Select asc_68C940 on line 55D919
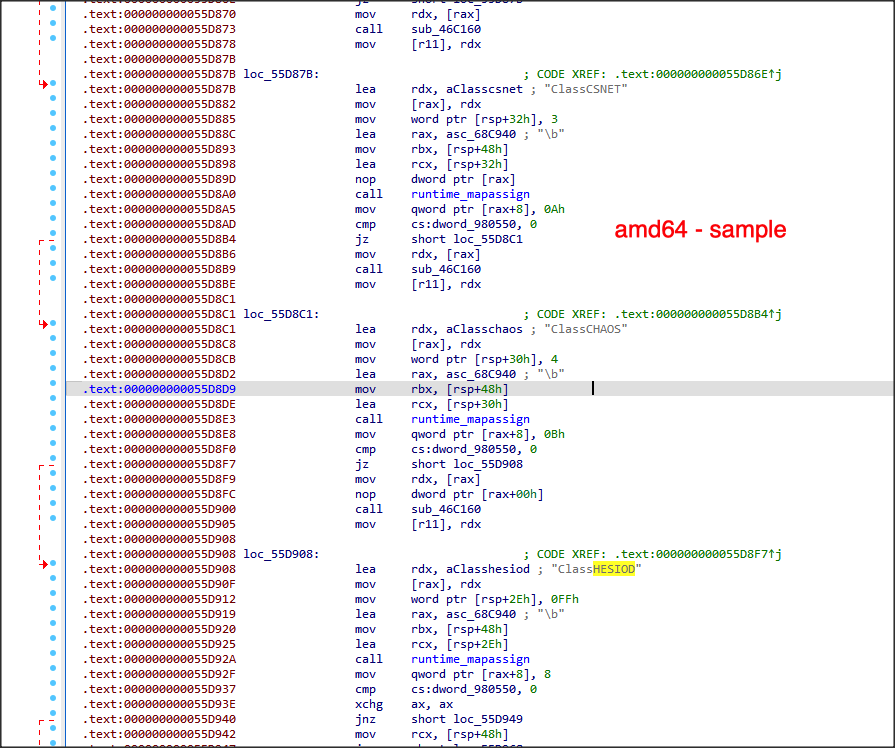The image size is (895, 748). [x=481, y=614]
